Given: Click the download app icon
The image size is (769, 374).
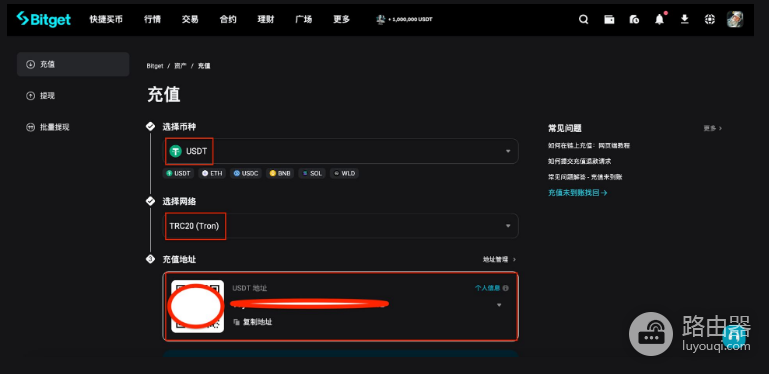Looking at the screenshot, I should click(685, 20).
